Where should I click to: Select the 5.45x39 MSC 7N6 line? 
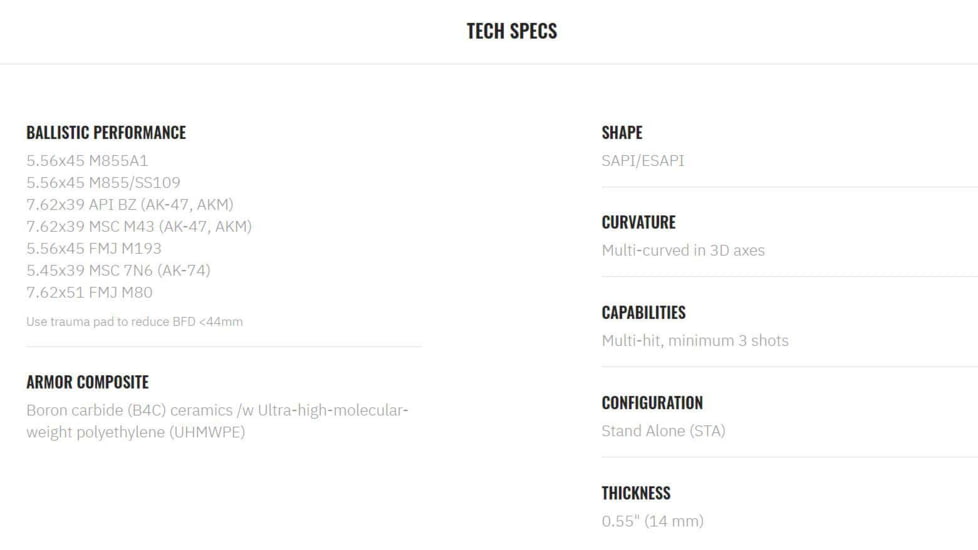(x=118, y=270)
